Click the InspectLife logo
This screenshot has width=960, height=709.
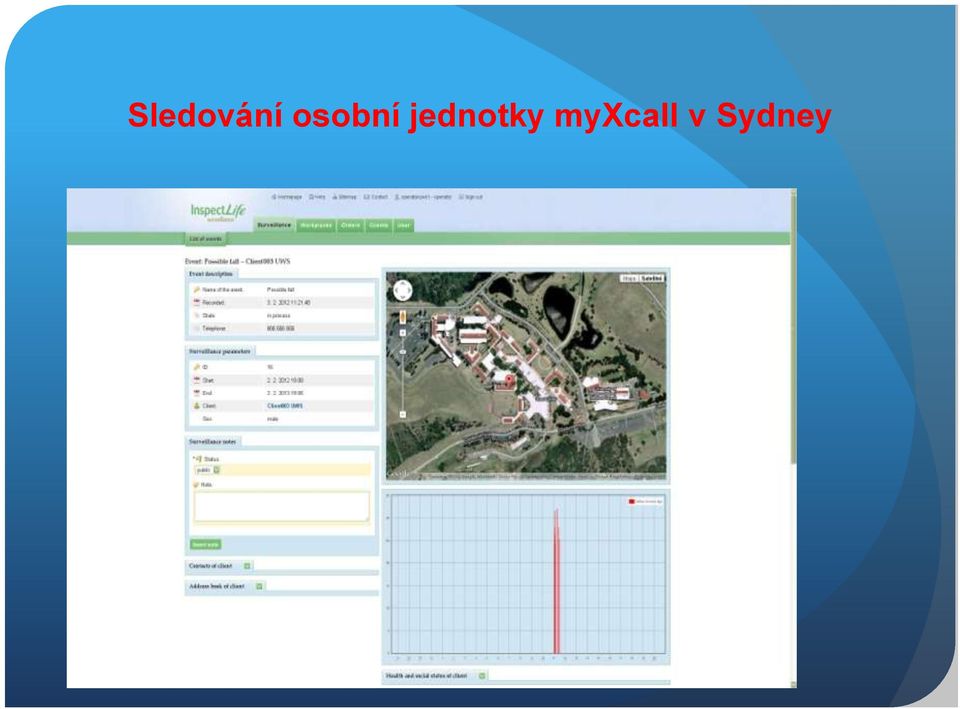(218, 212)
